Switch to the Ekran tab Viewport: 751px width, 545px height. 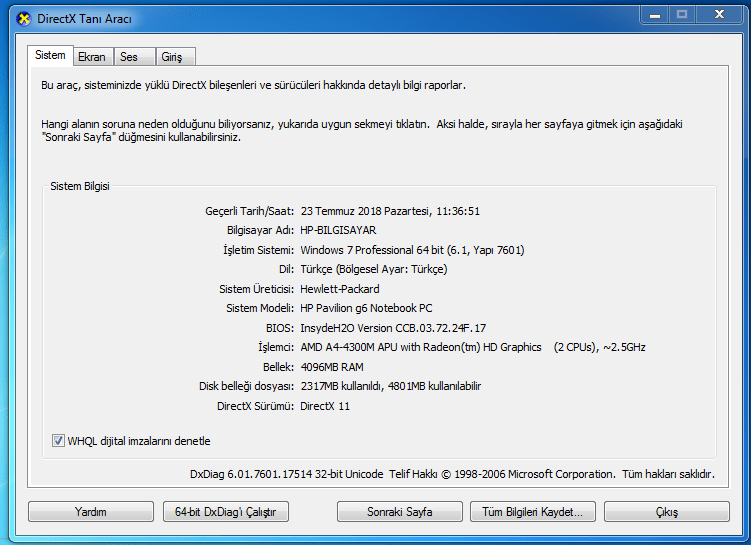click(93, 57)
